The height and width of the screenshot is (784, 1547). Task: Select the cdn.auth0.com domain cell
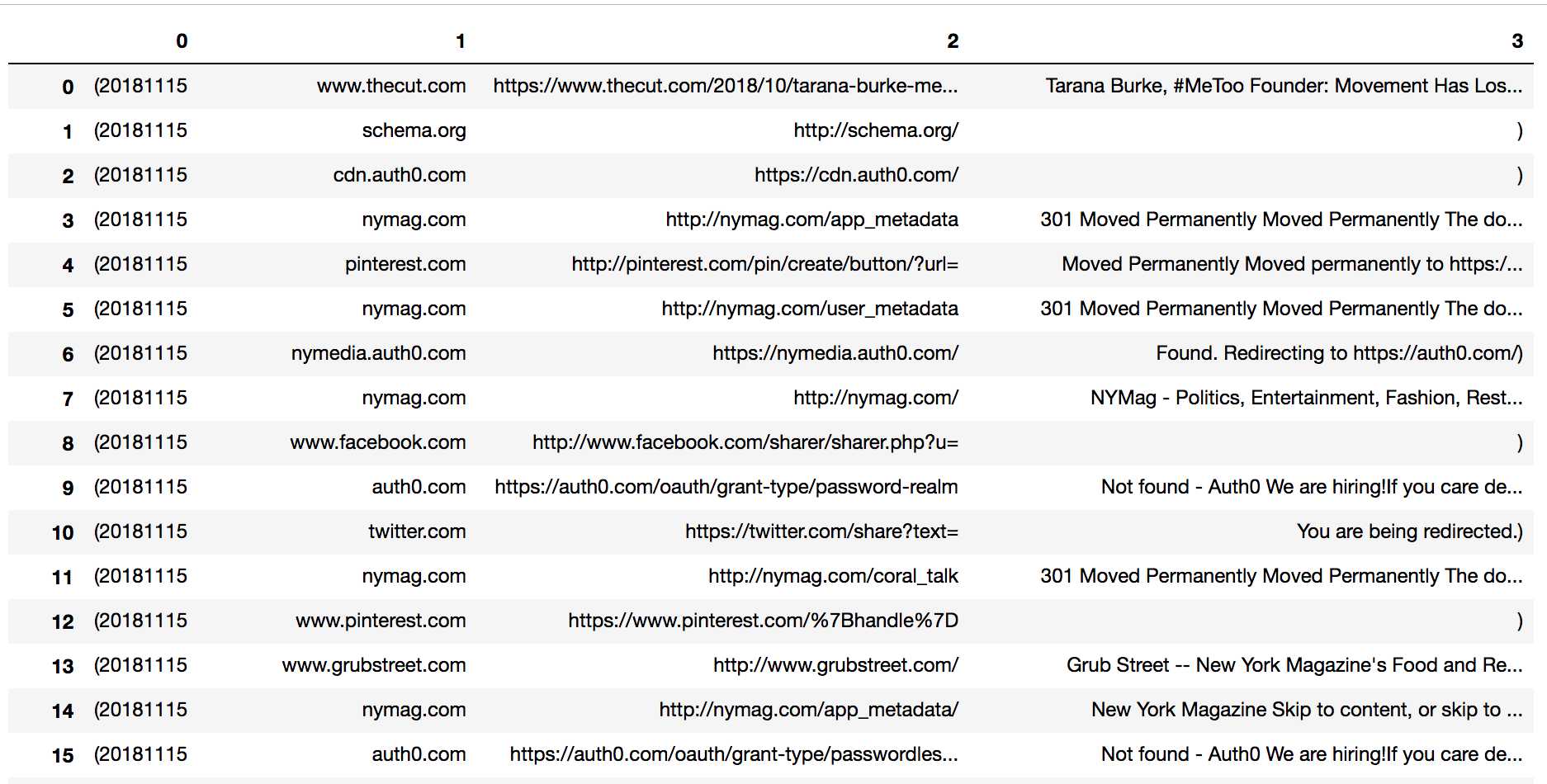tap(400, 175)
